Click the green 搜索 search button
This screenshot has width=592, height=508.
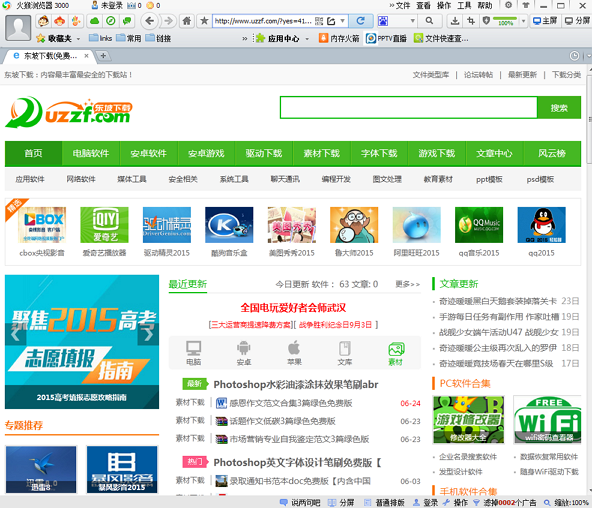(x=559, y=108)
